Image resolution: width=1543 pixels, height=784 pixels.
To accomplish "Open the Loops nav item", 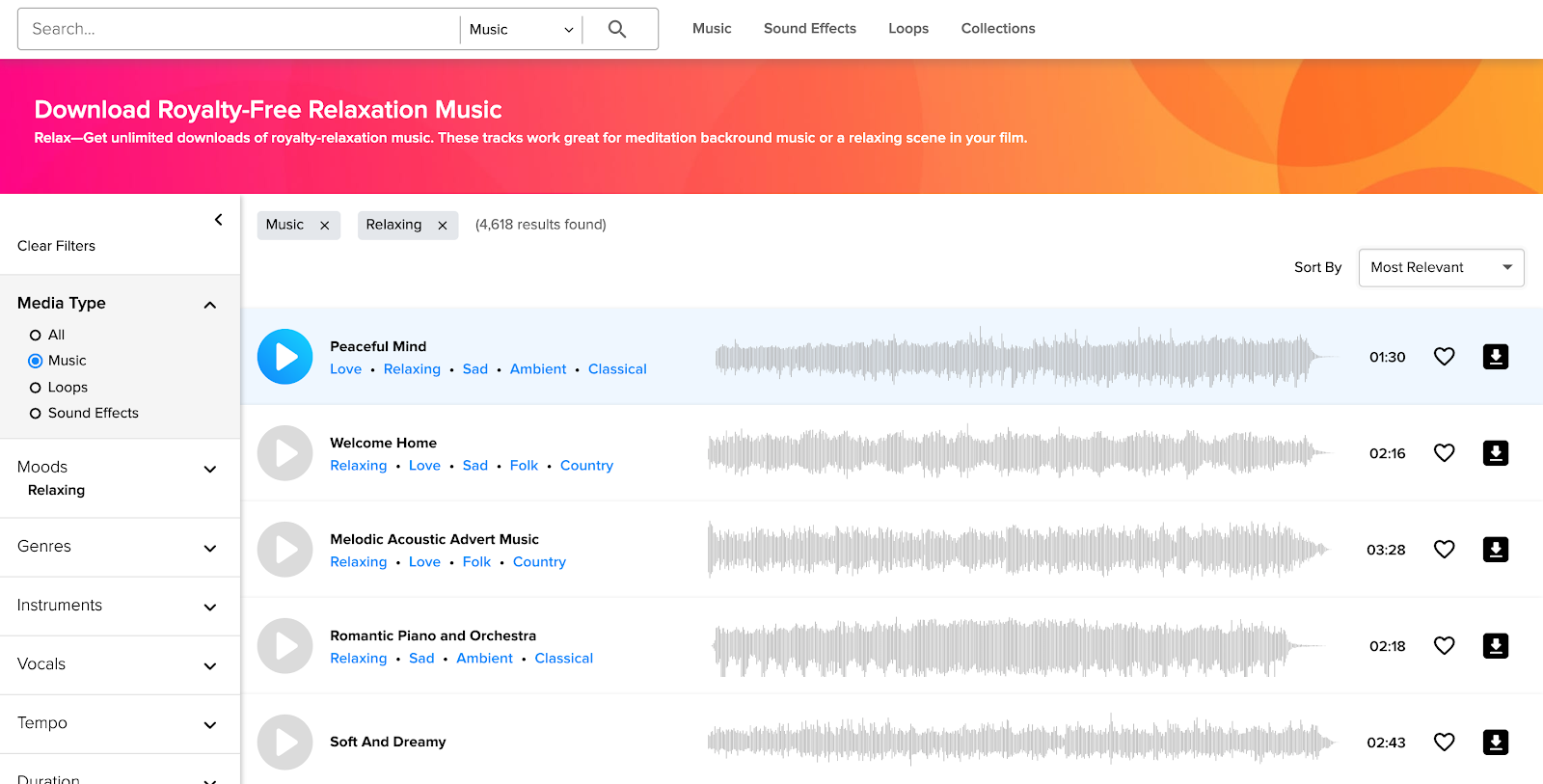I will [908, 29].
